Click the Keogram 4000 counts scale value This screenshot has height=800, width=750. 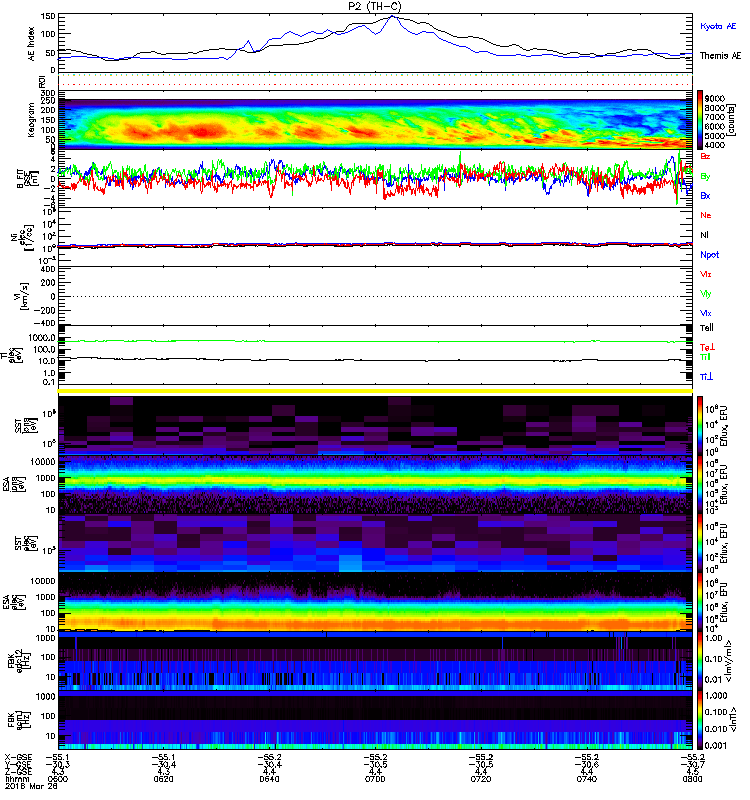[715, 145]
